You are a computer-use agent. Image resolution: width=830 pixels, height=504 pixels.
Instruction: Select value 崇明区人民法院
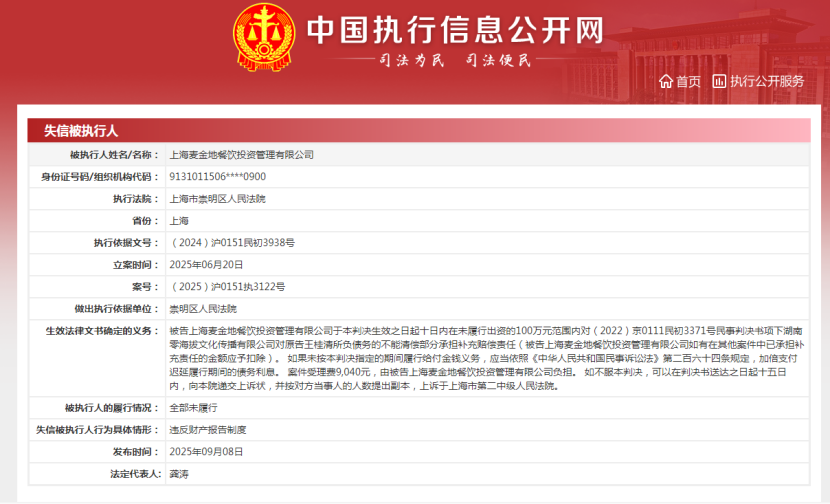(203, 309)
